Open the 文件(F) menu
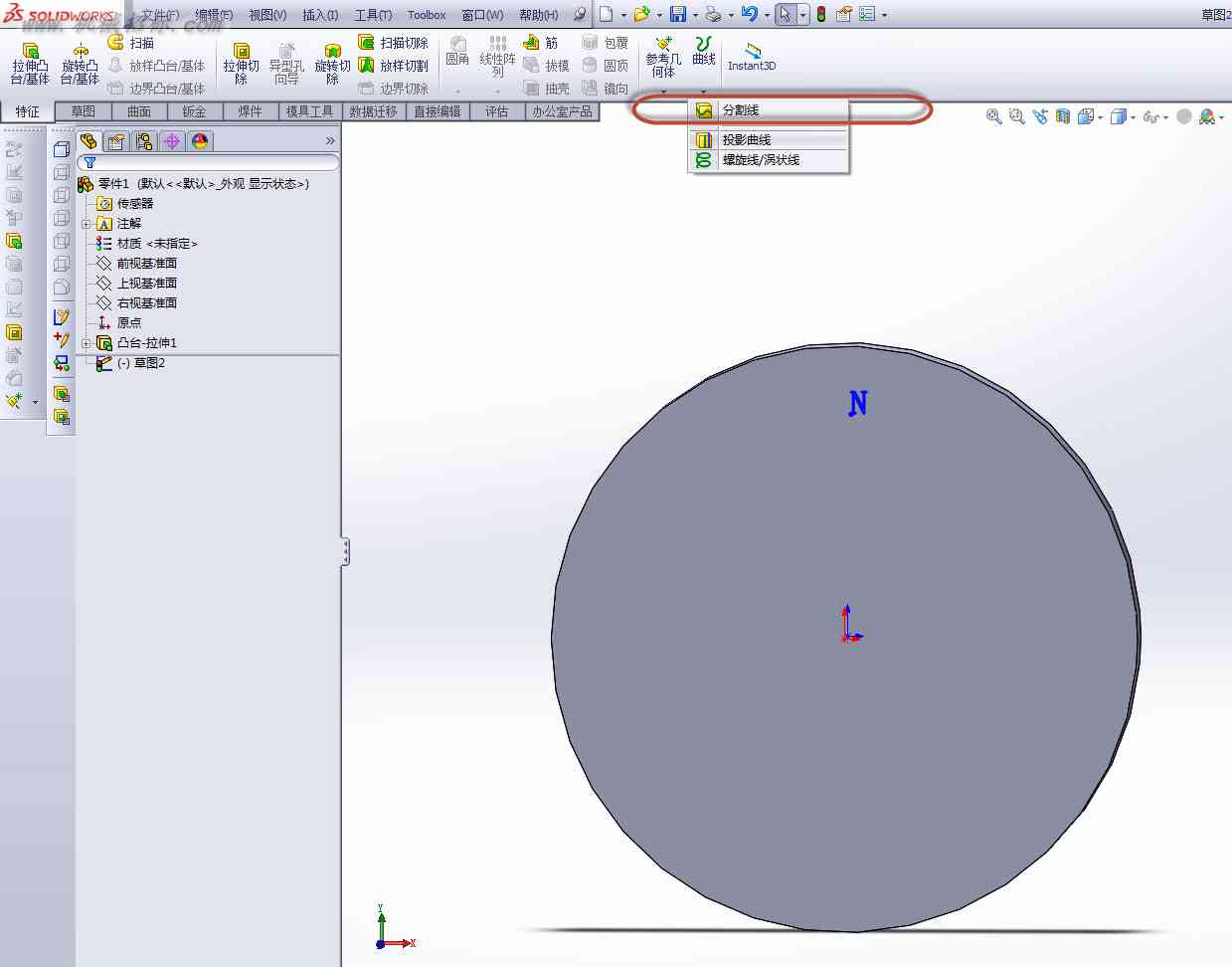The height and width of the screenshot is (967, 1232). click(160, 15)
